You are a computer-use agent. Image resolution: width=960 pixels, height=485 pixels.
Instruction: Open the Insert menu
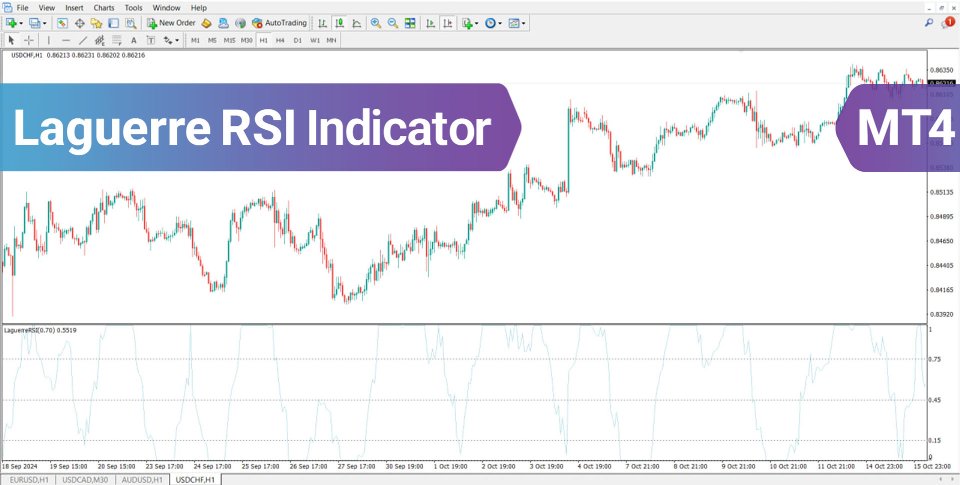point(75,8)
